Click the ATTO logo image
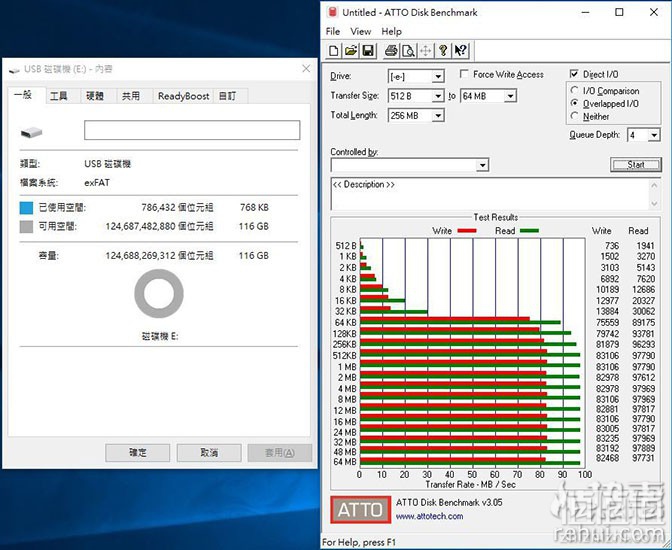The height and width of the screenshot is (550, 672). point(360,509)
